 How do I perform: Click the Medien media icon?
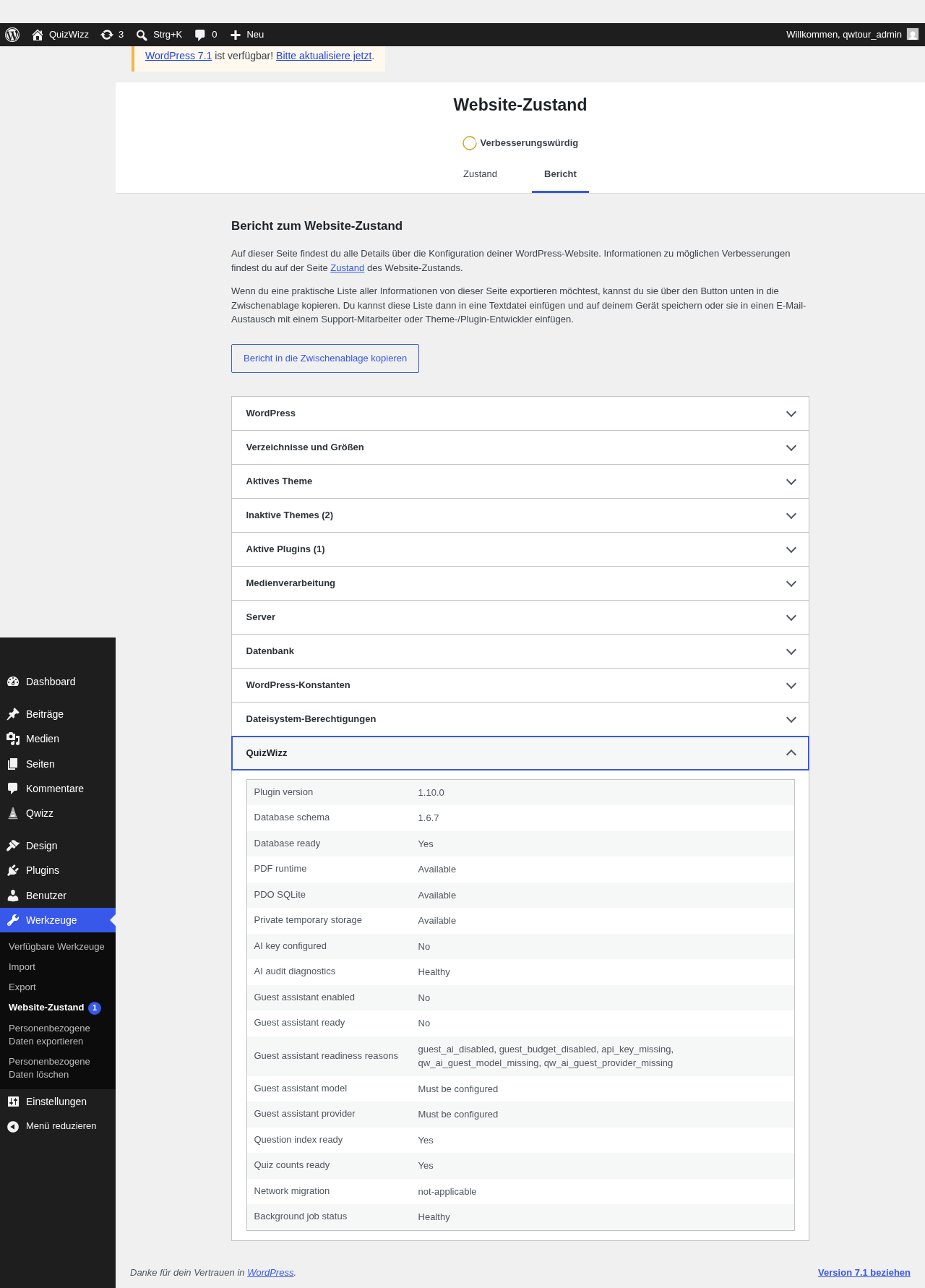(13, 739)
